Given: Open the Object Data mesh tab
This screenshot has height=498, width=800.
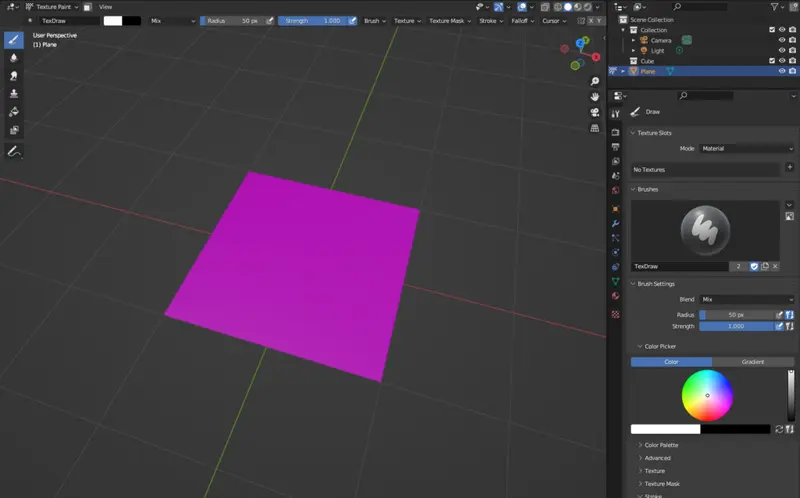Looking at the screenshot, I should pyautogui.click(x=615, y=281).
